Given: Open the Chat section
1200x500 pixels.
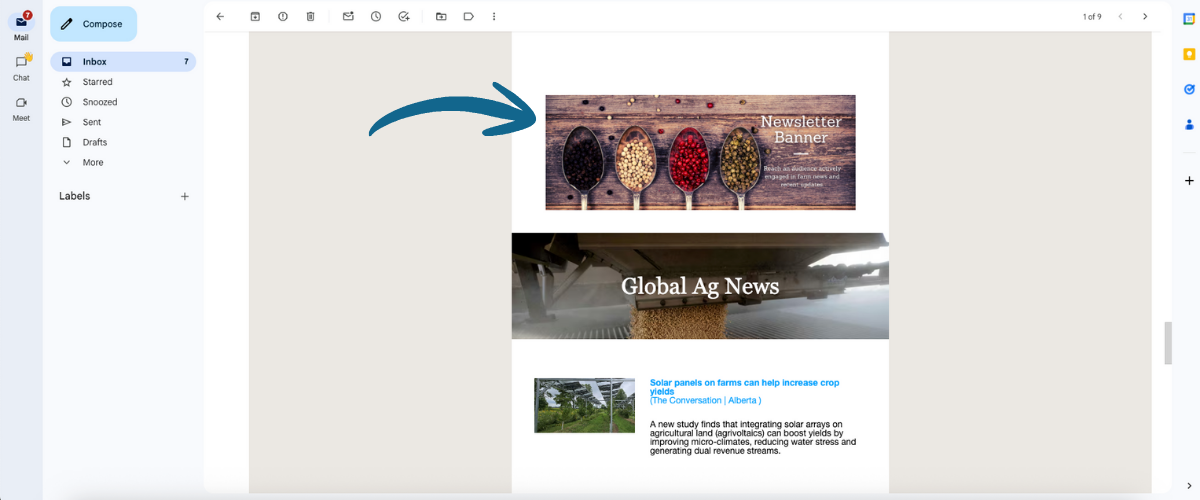Looking at the screenshot, I should tap(21, 67).
